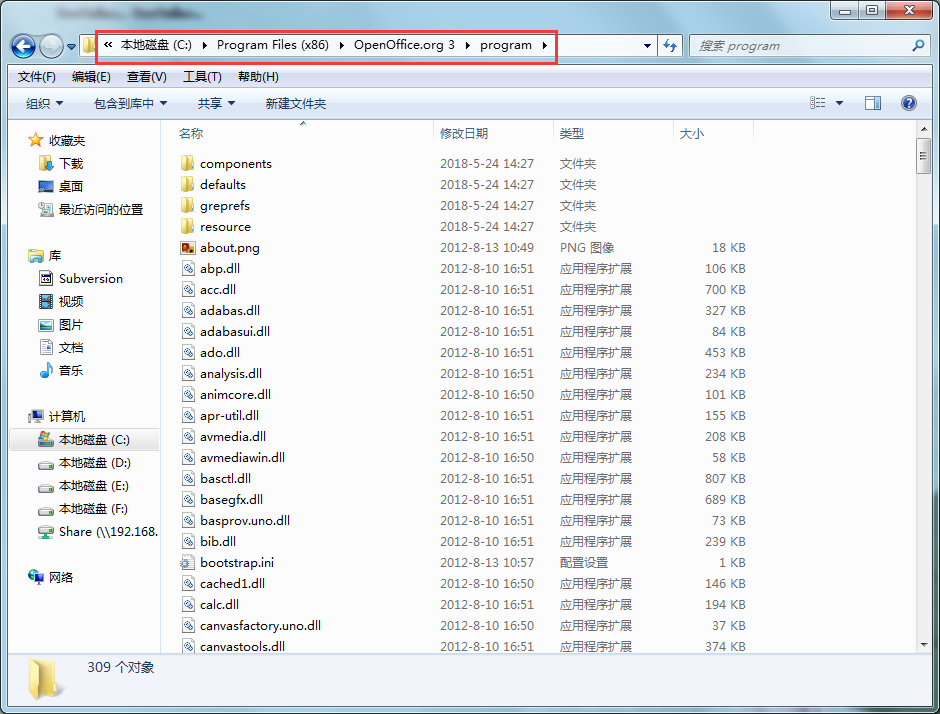
Task: Click the search program input field
Action: (800, 46)
